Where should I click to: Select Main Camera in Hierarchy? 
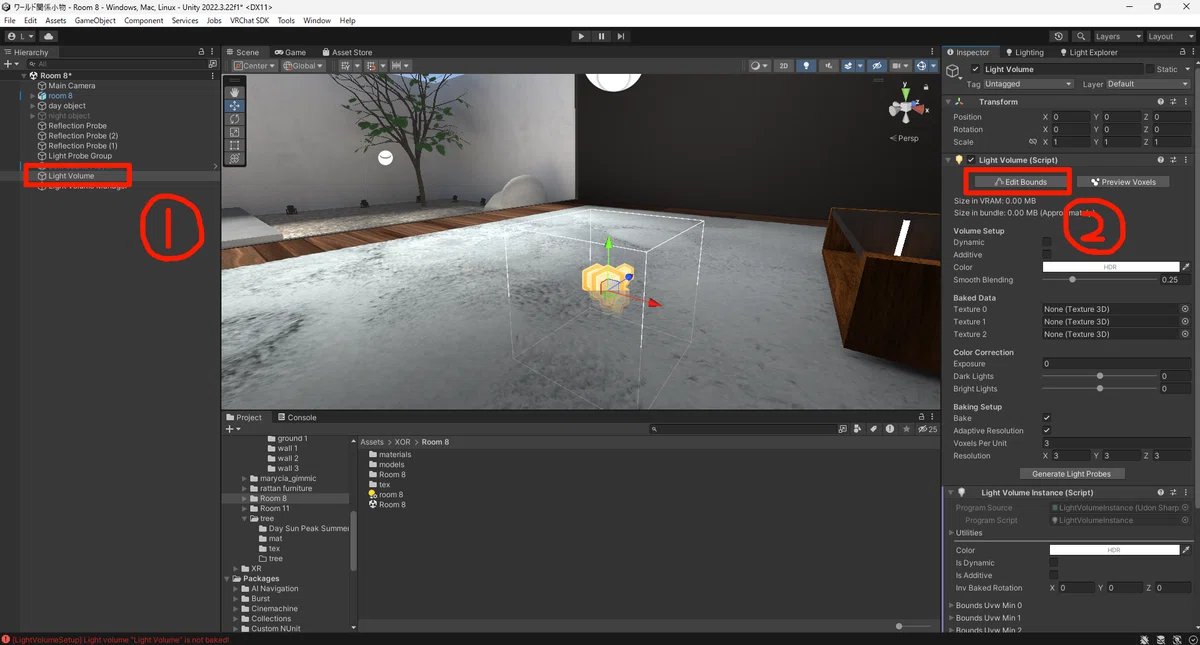tap(72, 86)
